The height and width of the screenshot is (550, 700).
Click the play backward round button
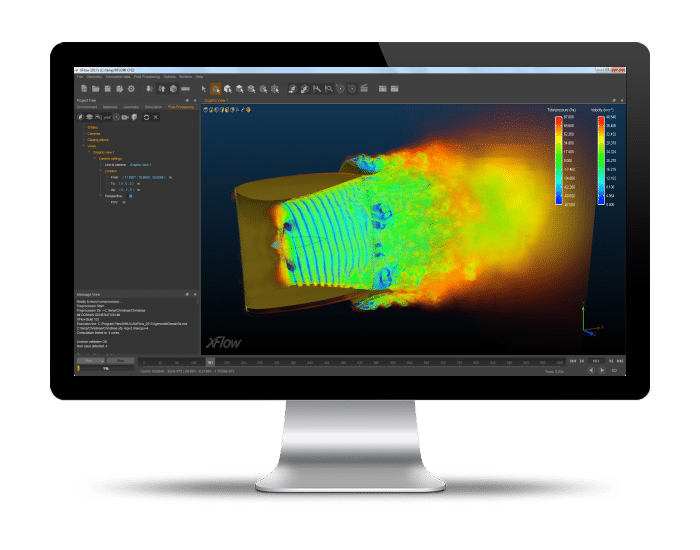(591, 371)
